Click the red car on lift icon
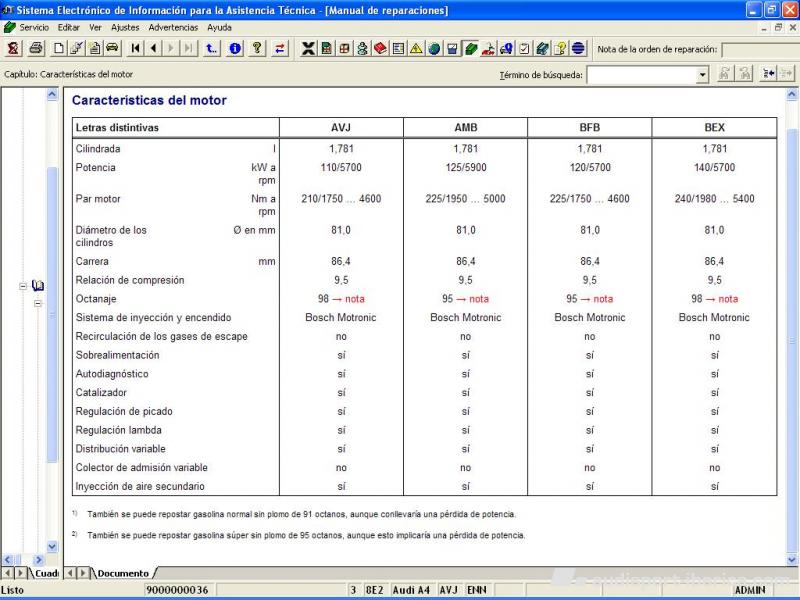The height and width of the screenshot is (600, 800). coord(488,48)
